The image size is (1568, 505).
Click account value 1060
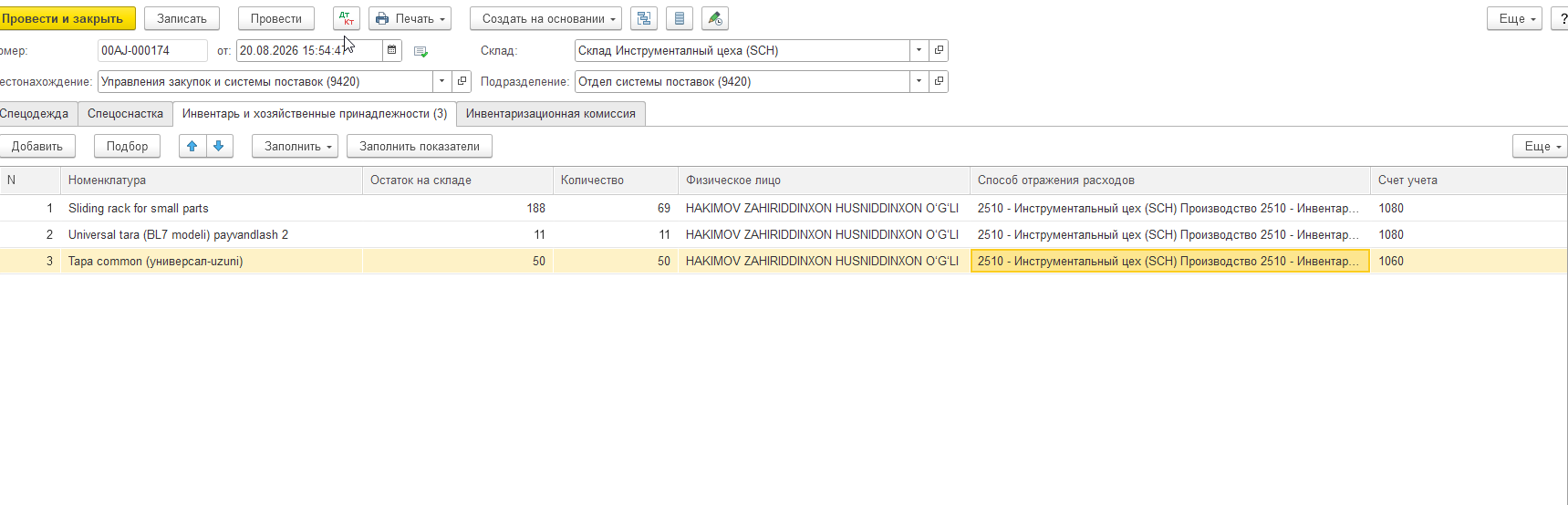[1391, 261]
